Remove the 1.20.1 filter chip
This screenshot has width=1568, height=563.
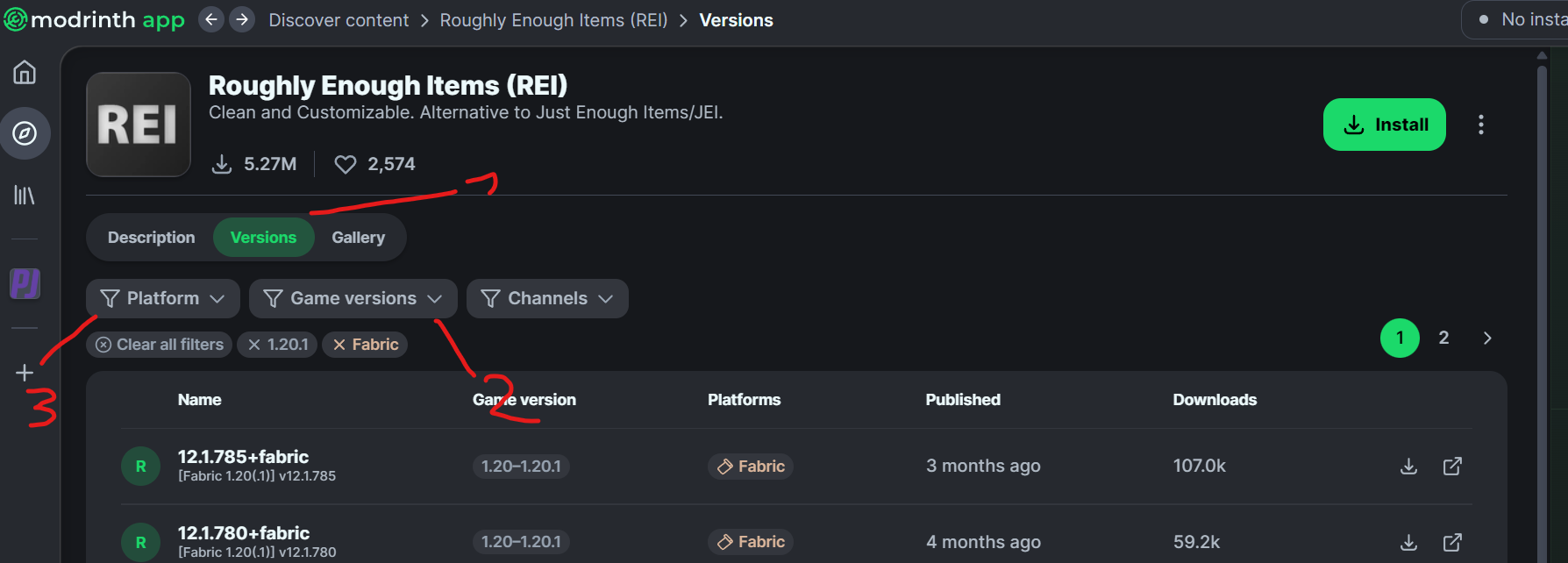pos(277,345)
